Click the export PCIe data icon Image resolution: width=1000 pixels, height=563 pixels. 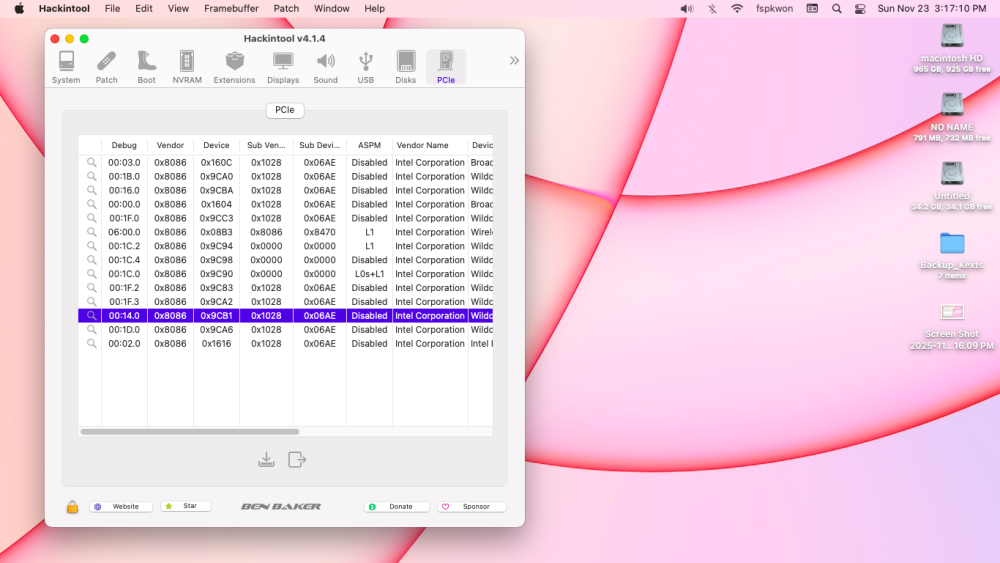coord(297,459)
